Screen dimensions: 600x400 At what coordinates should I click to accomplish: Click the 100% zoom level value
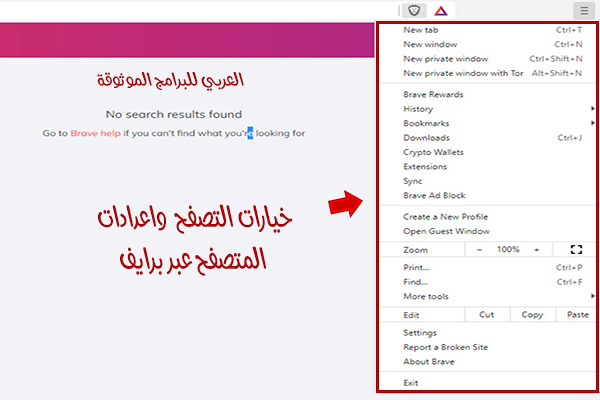(x=508, y=250)
